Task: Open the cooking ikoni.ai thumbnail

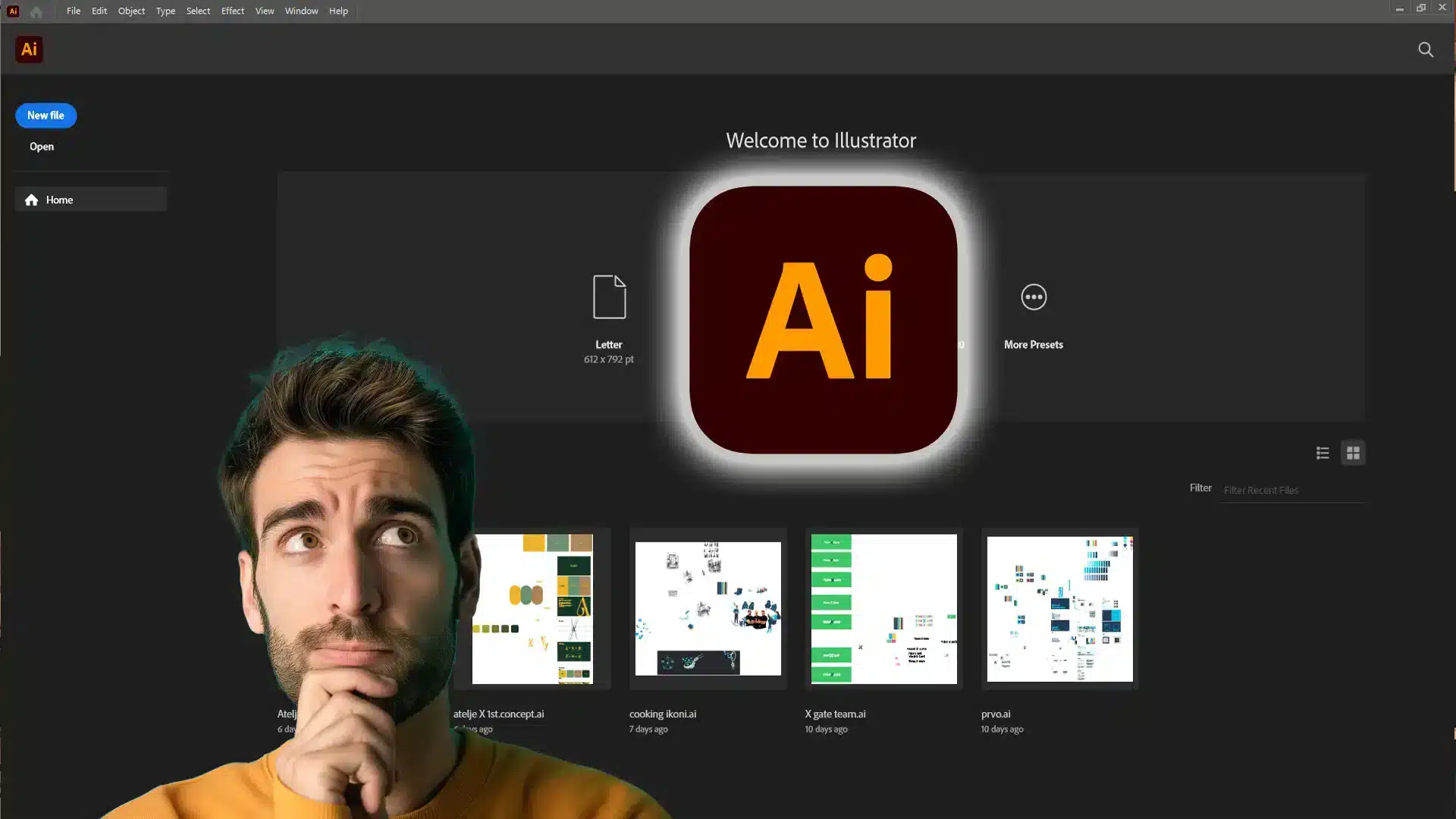Action: coord(708,609)
